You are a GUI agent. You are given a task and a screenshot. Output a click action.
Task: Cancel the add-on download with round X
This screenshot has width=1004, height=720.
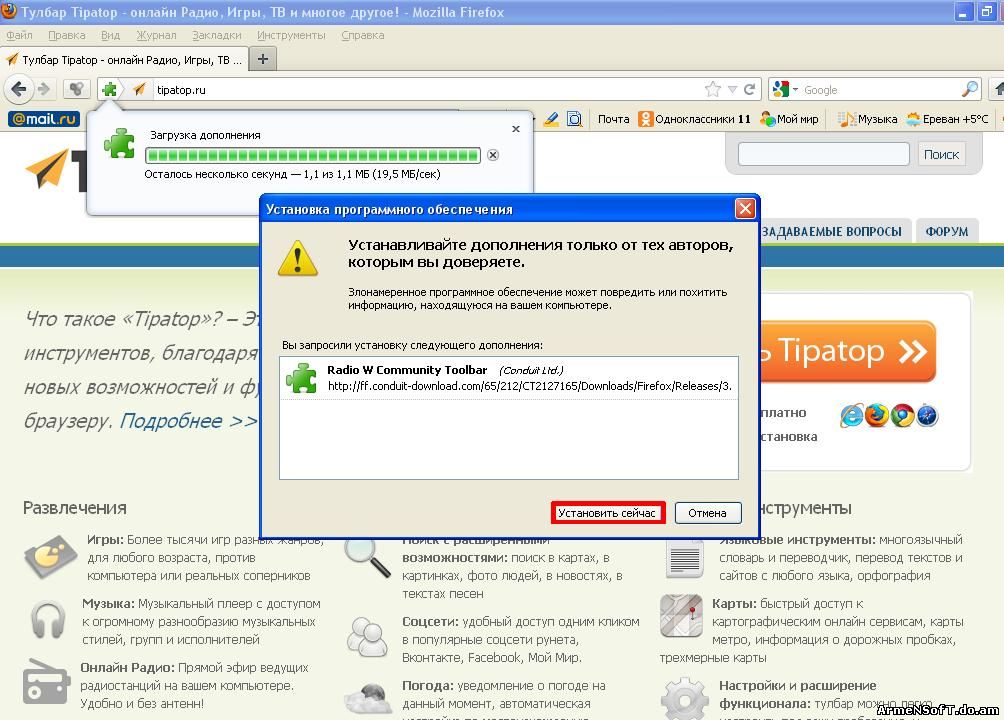tap(493, 155)
